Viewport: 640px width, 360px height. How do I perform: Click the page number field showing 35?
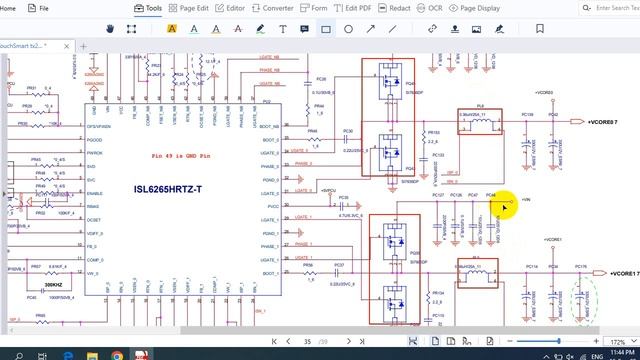pos(307,342)
